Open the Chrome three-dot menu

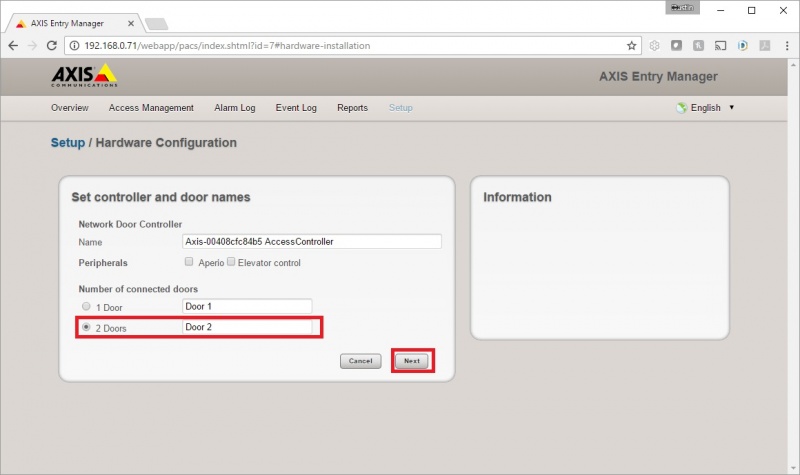click(787, 45)
